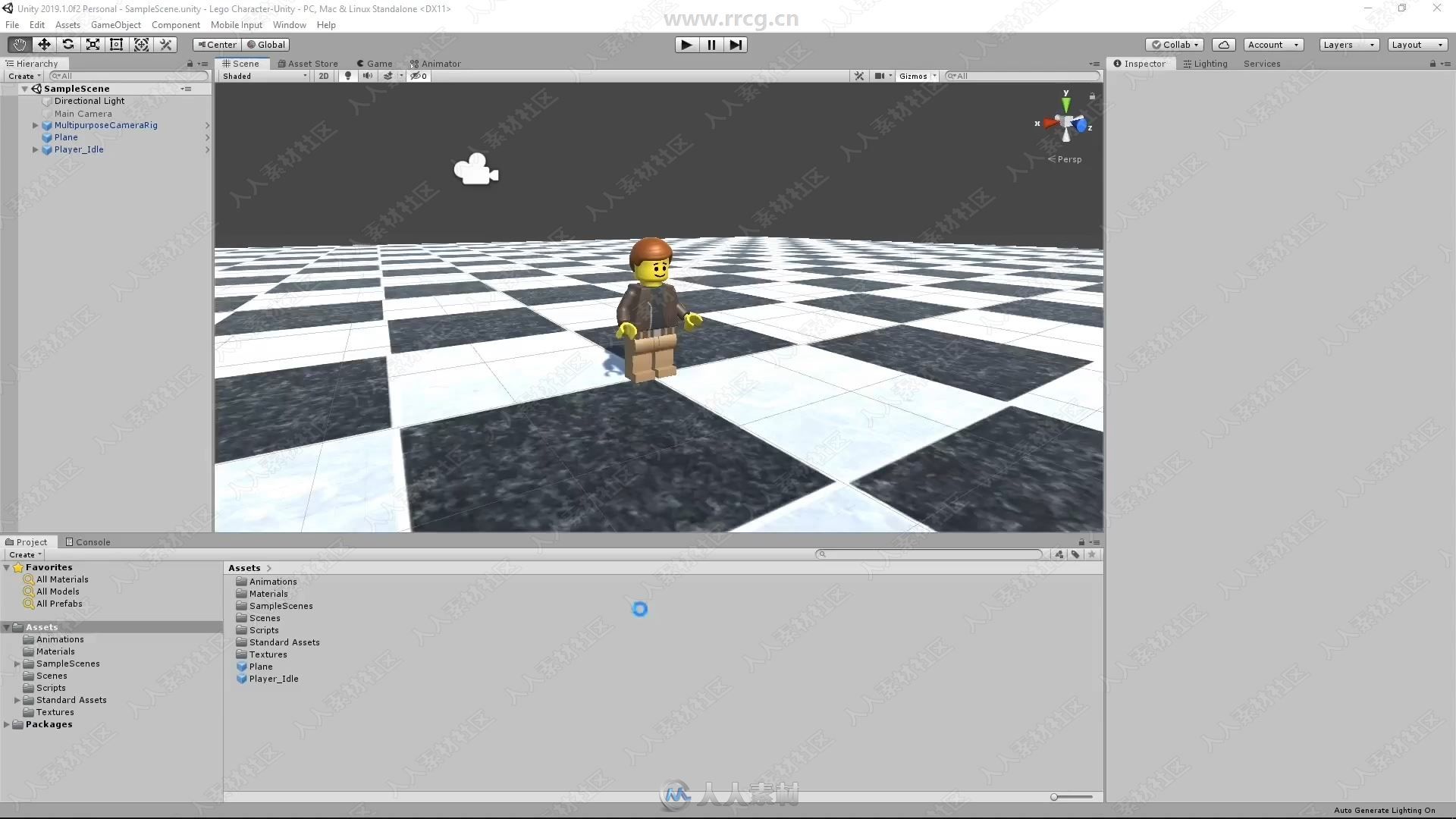Expand Player_Idle in Hierarchy
This screenshot has height=819, width=1456.
coord(35,149)
